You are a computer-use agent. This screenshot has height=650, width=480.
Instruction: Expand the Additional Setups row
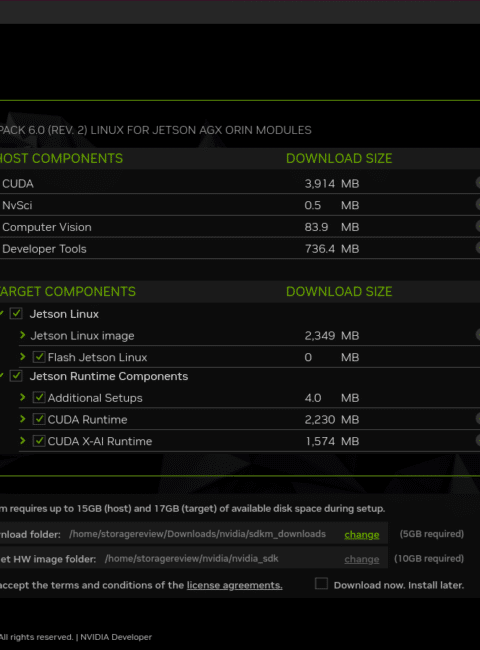tap(23, 397)
